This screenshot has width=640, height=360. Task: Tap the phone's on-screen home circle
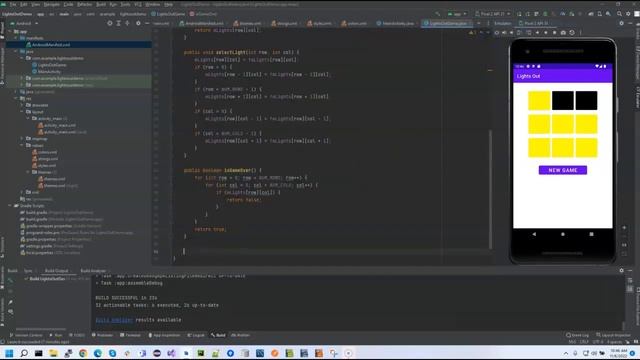(x=563, y=234)
